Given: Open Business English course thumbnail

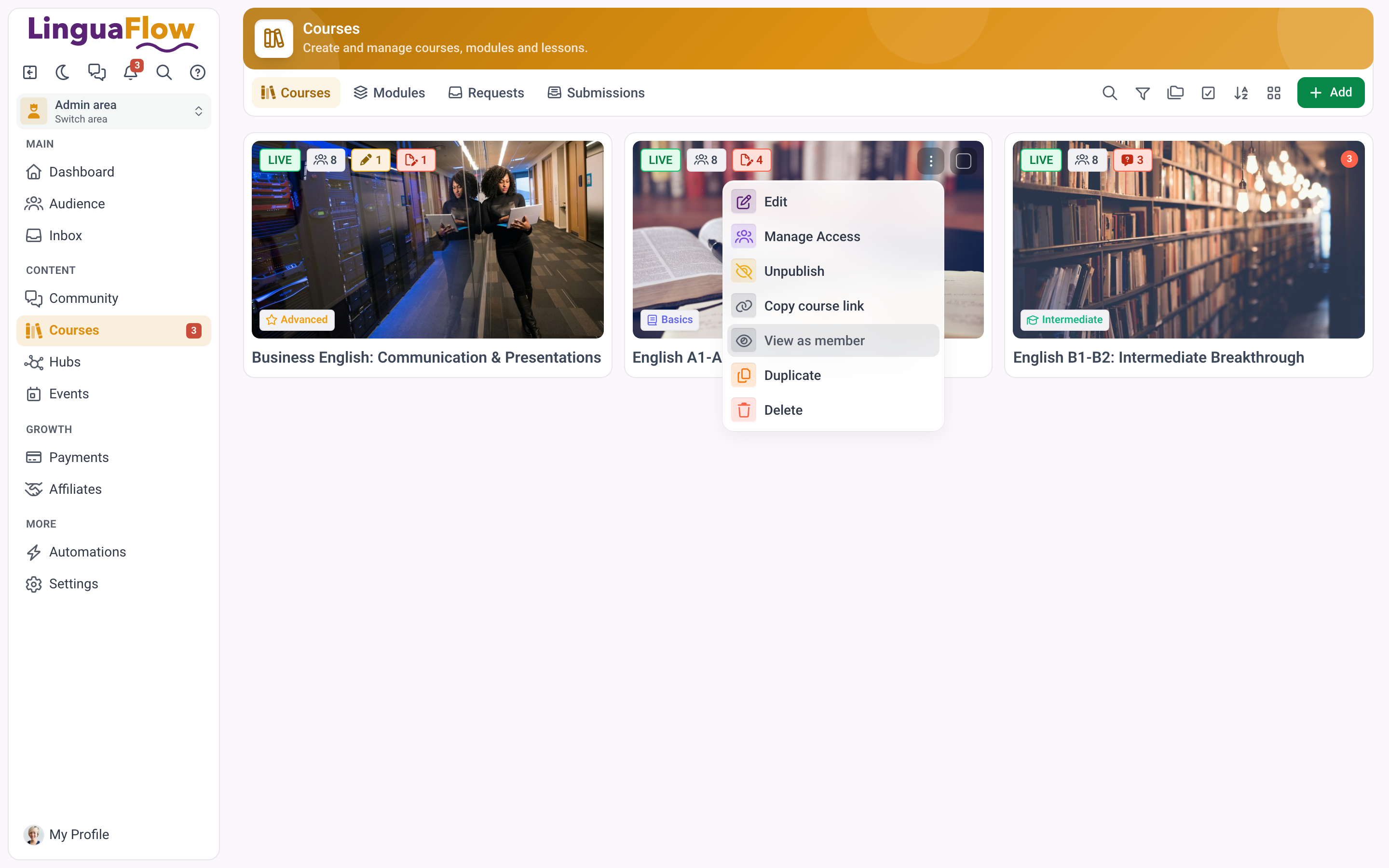Looking at the screenshot, I should tap(428, 239).
